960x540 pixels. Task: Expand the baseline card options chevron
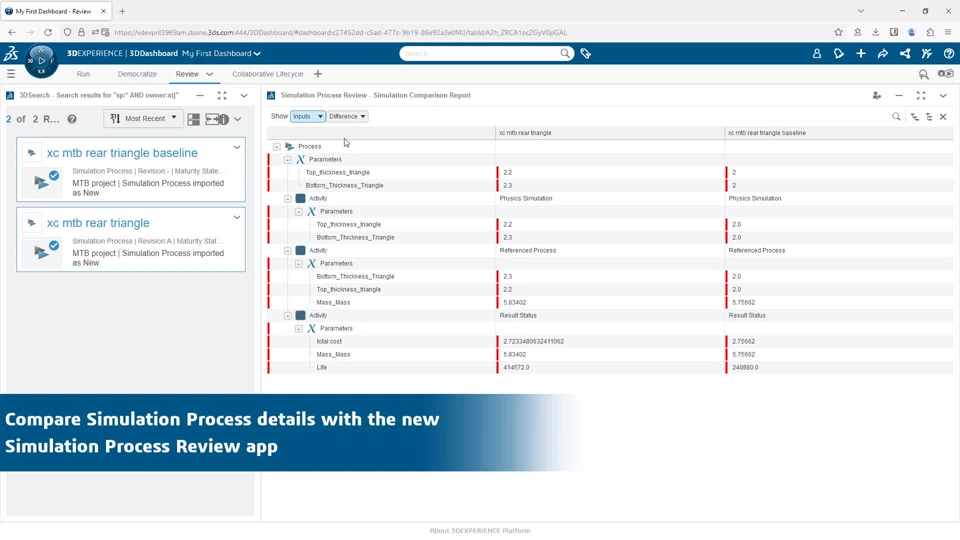(x=237, y=148)
